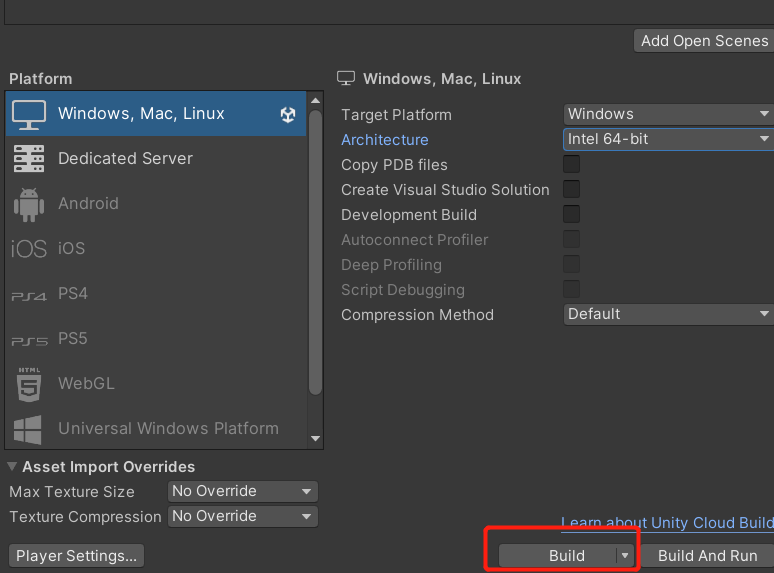774x573 pixels.
Task: Toggle the Autoconnect Profiler checkbox
Action: tap(572, 239)
